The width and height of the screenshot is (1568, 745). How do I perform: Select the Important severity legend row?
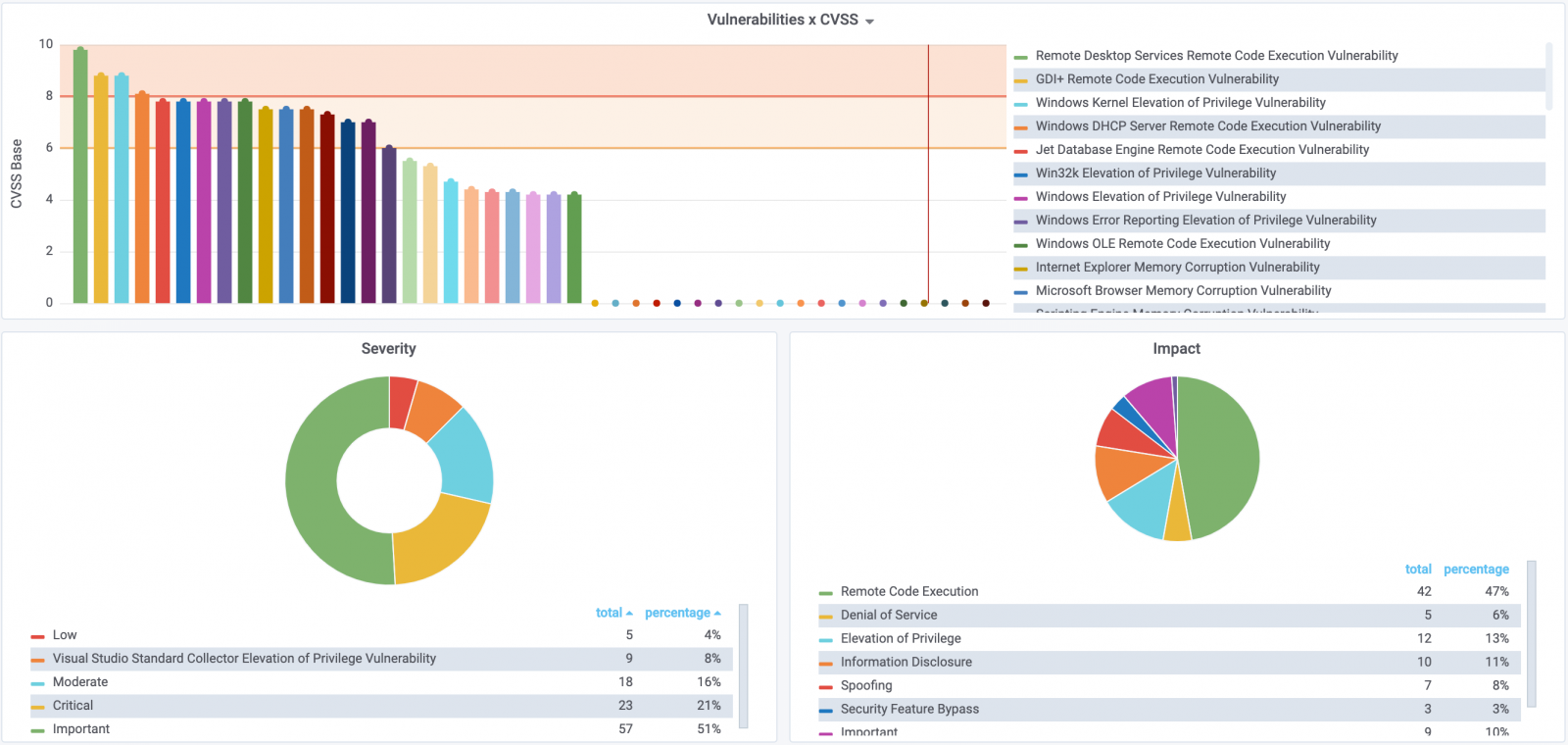tap(382, 729)
